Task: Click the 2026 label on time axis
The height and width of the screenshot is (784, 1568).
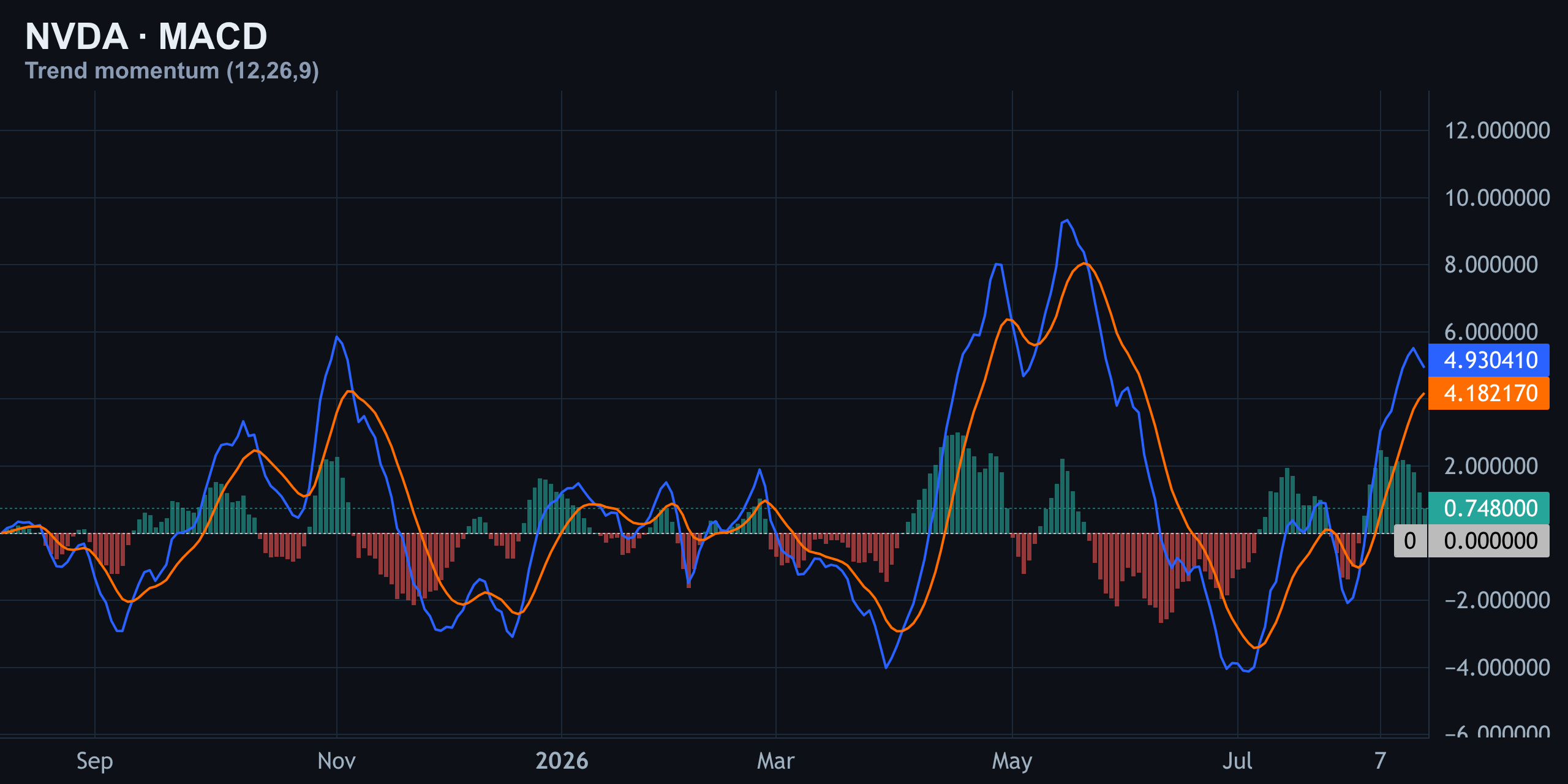Action: point(562,761)
